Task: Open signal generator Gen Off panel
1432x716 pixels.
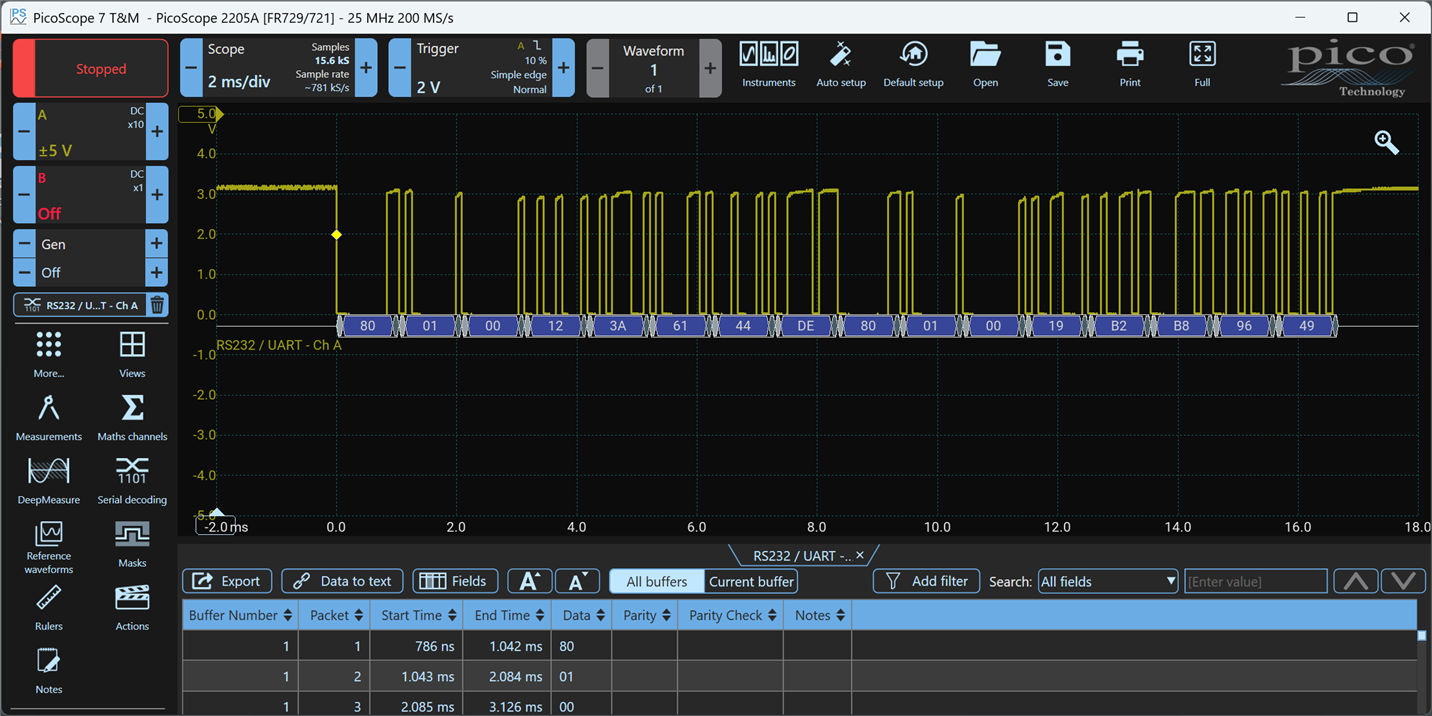Action: coord(90,258)
